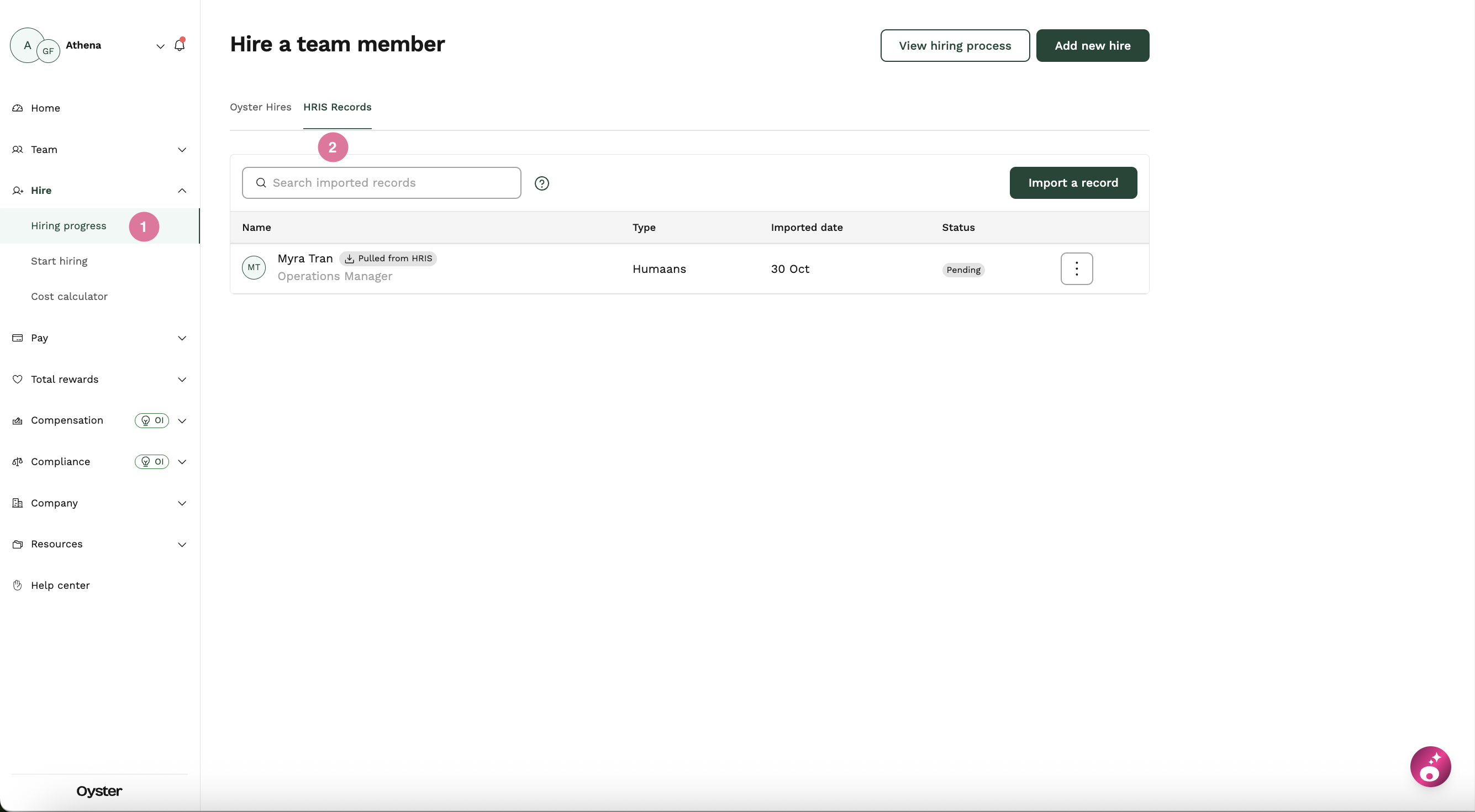The width and height of the screenshot is (1475, 812).
Task: Click the OI badge beside Compliance
Action: pos(152,462)
